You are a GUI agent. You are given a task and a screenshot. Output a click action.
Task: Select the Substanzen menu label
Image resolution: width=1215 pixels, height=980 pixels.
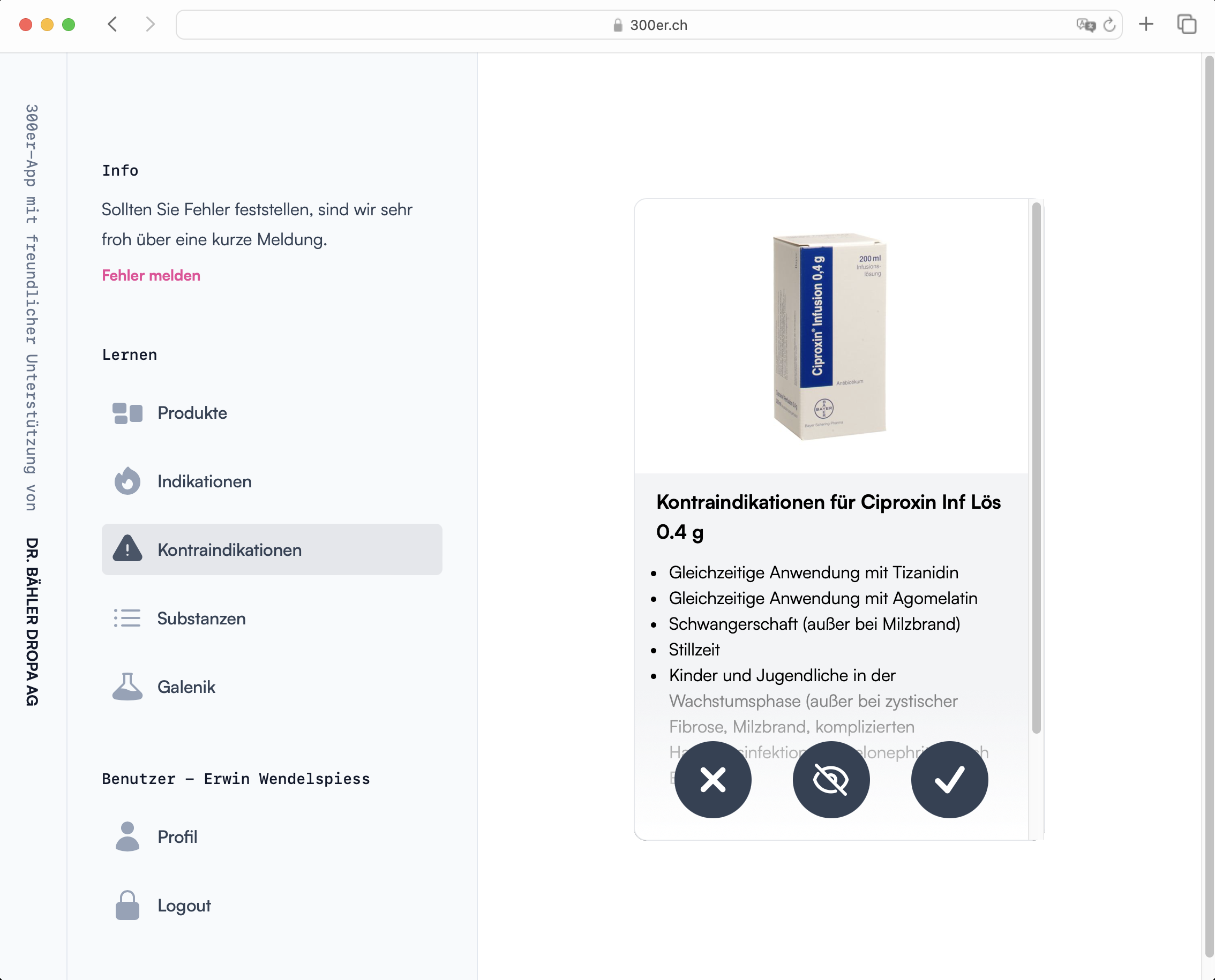pos(201,618)
